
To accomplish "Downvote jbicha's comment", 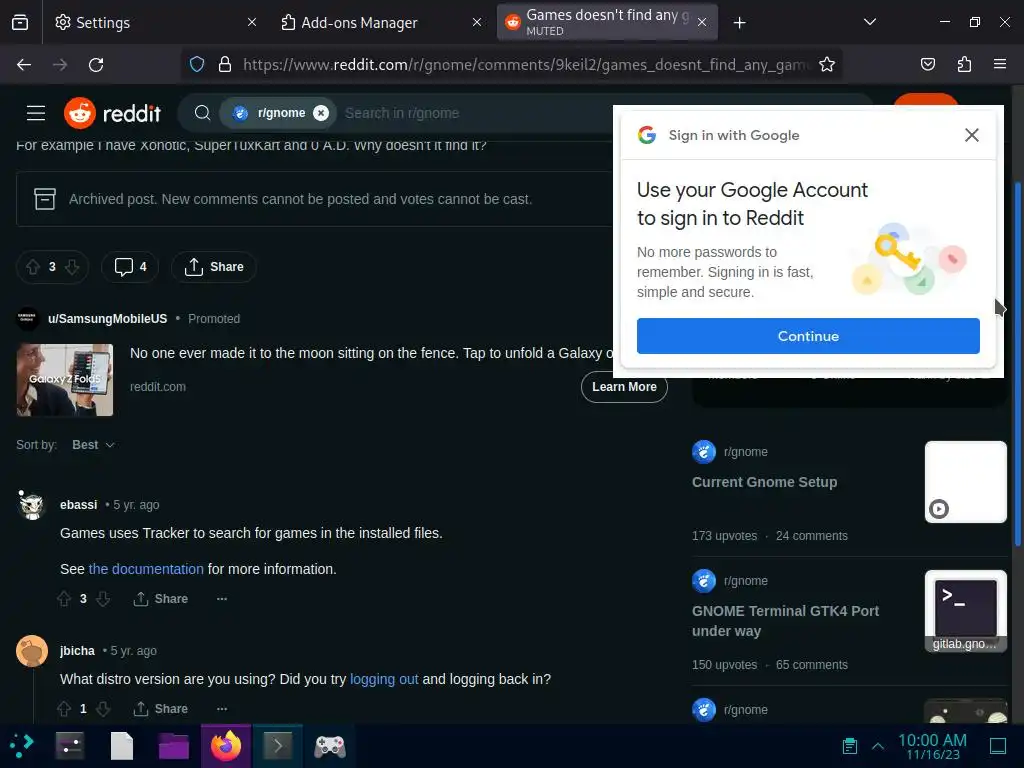I will coord(103,709).
